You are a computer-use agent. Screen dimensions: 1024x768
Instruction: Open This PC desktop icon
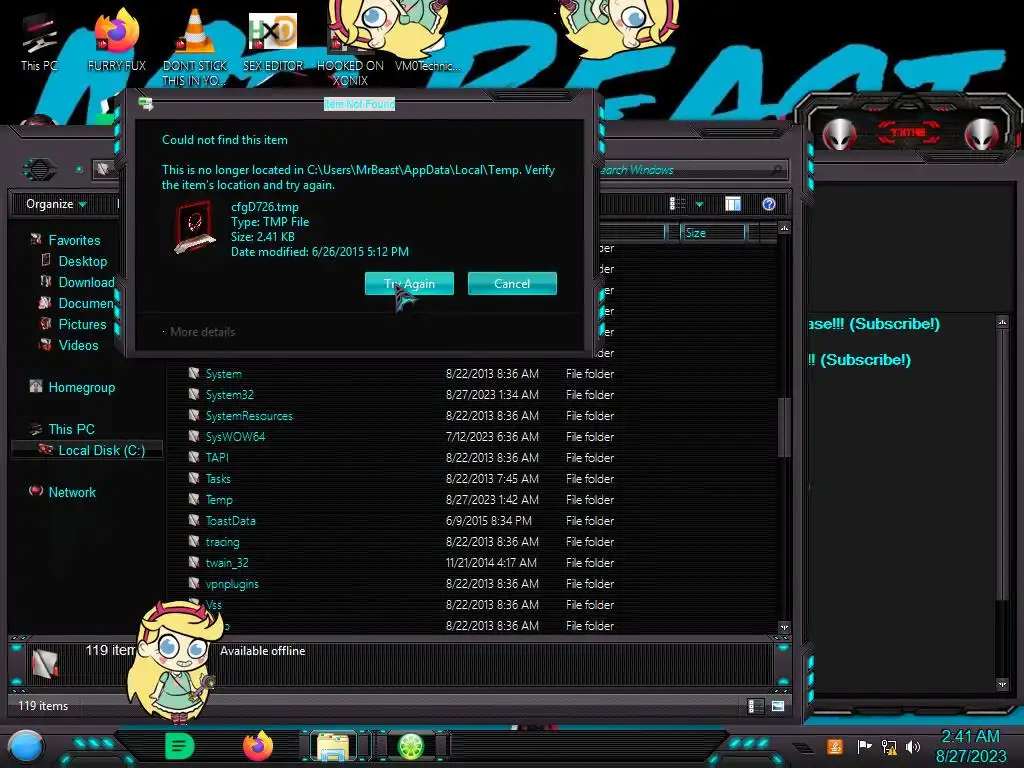point(39,42)
